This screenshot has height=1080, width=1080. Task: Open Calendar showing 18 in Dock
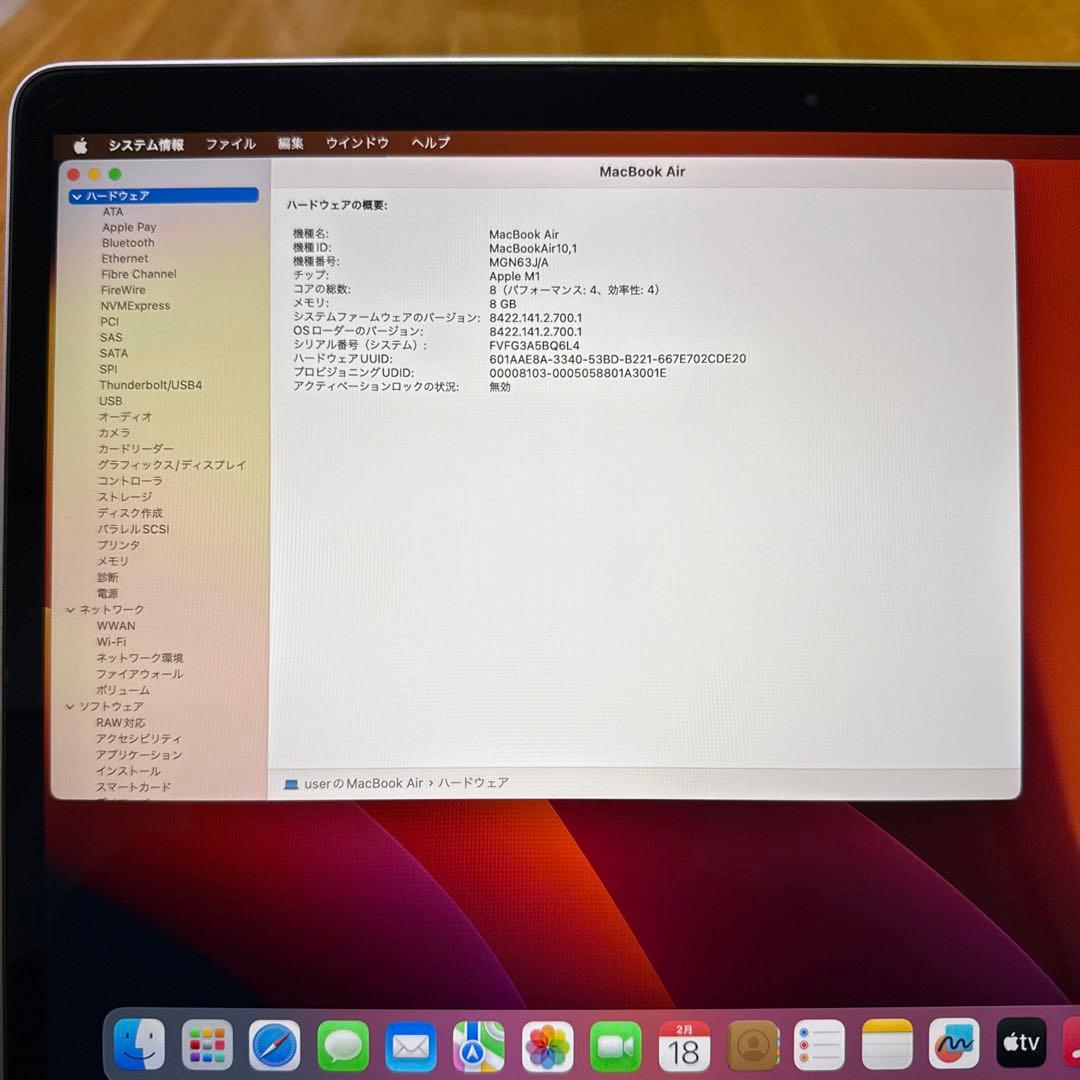click(683, 1046)
